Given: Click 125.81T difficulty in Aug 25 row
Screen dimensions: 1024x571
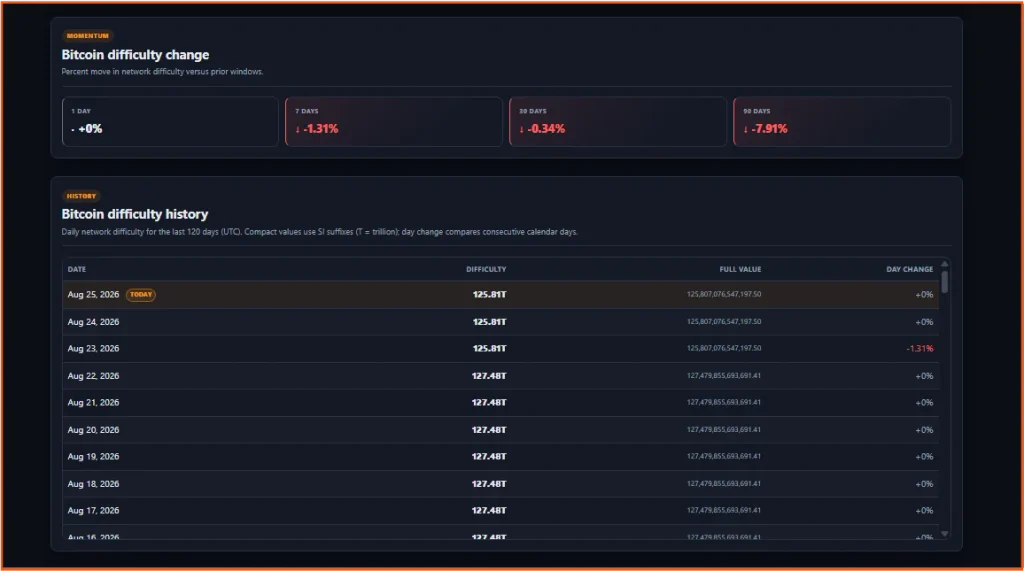Looking at the screenshot, I should [489, 295].
